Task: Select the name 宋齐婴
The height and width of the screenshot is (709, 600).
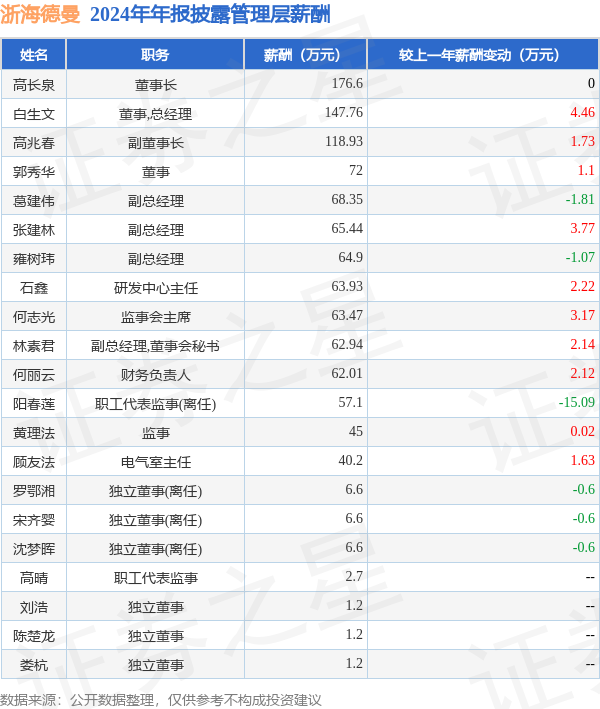Action: click(x=34, y=519)
